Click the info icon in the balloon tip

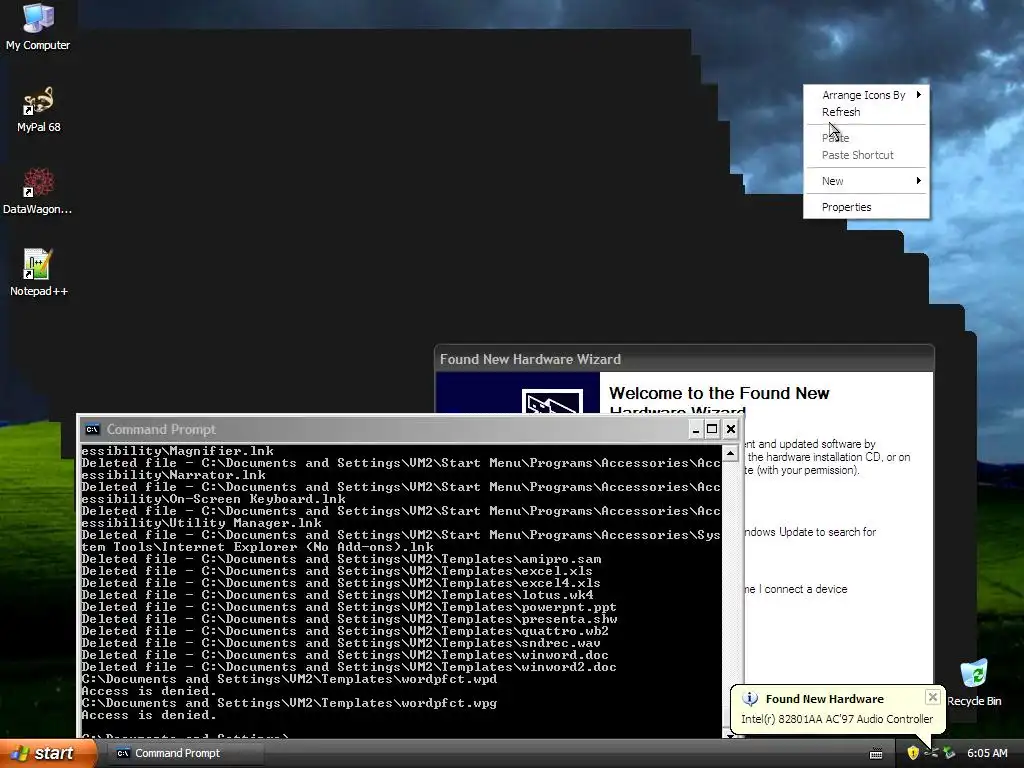750,699
